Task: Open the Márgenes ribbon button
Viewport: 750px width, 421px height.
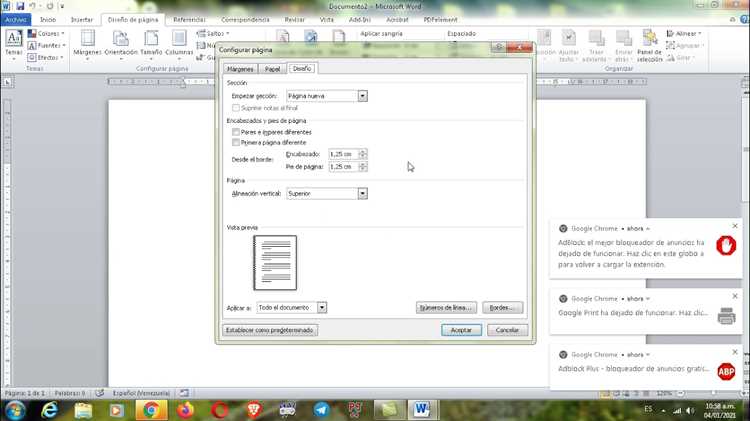Action: [88, 43]
